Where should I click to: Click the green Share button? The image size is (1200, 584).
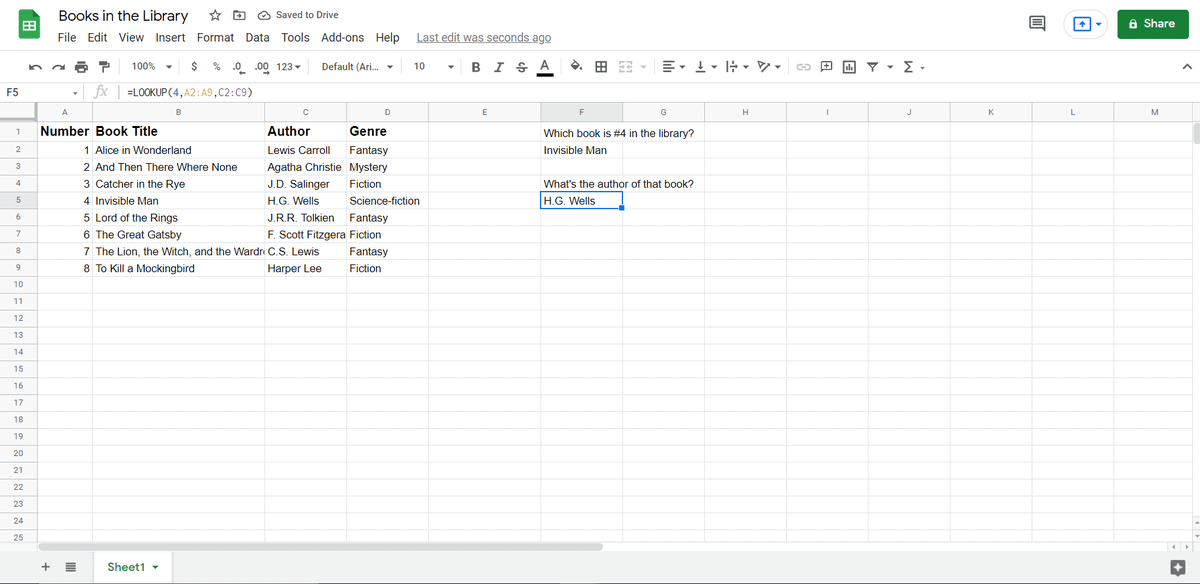[x=1152, y=24]
